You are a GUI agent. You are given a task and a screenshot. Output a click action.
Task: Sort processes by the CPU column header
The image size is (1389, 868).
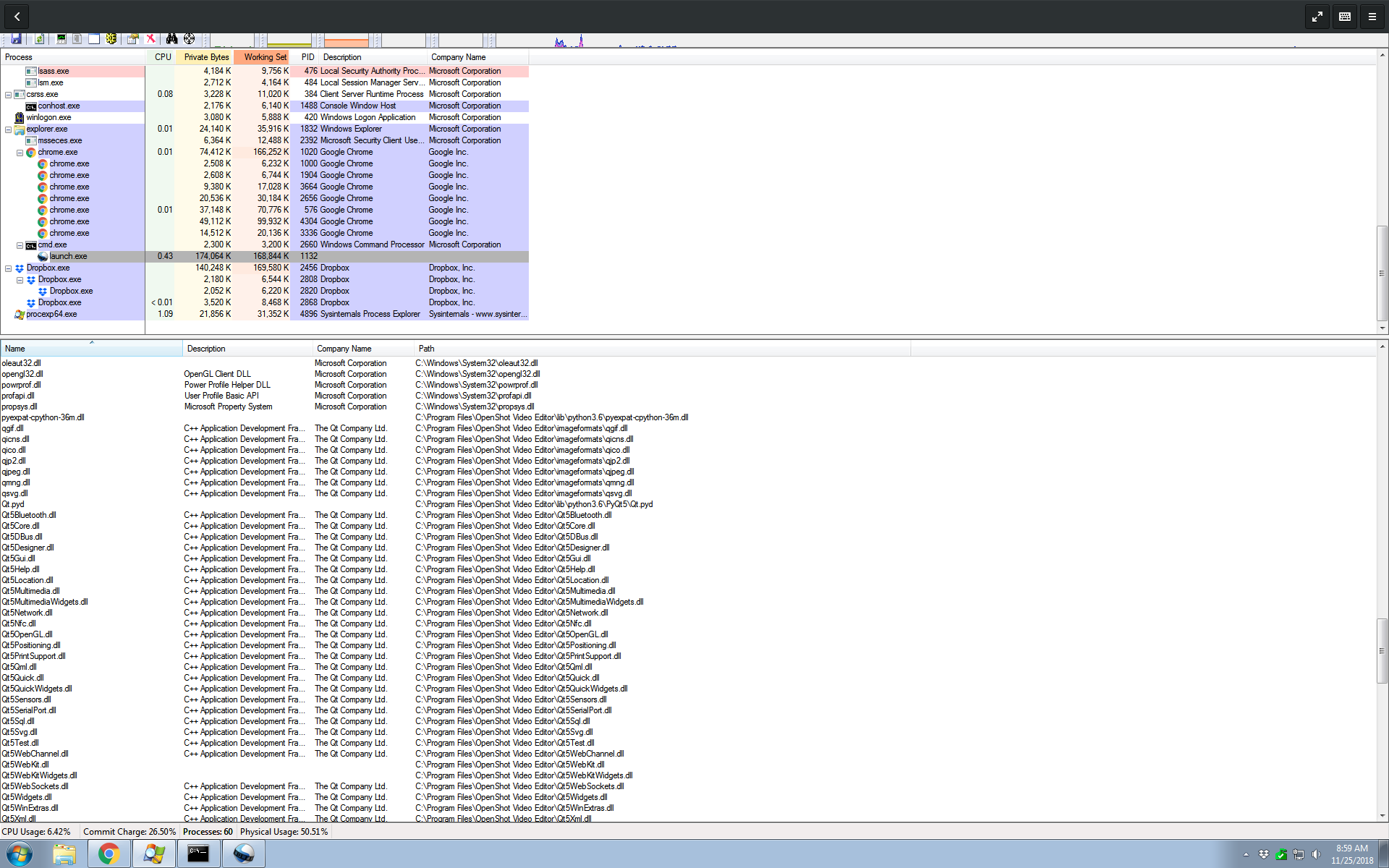162,57
